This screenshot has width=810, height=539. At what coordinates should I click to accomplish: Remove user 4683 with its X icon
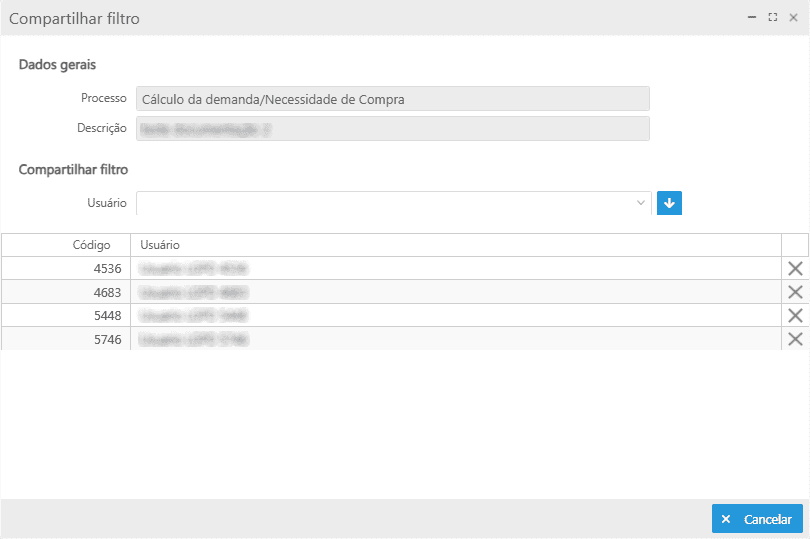coord(795,292)
